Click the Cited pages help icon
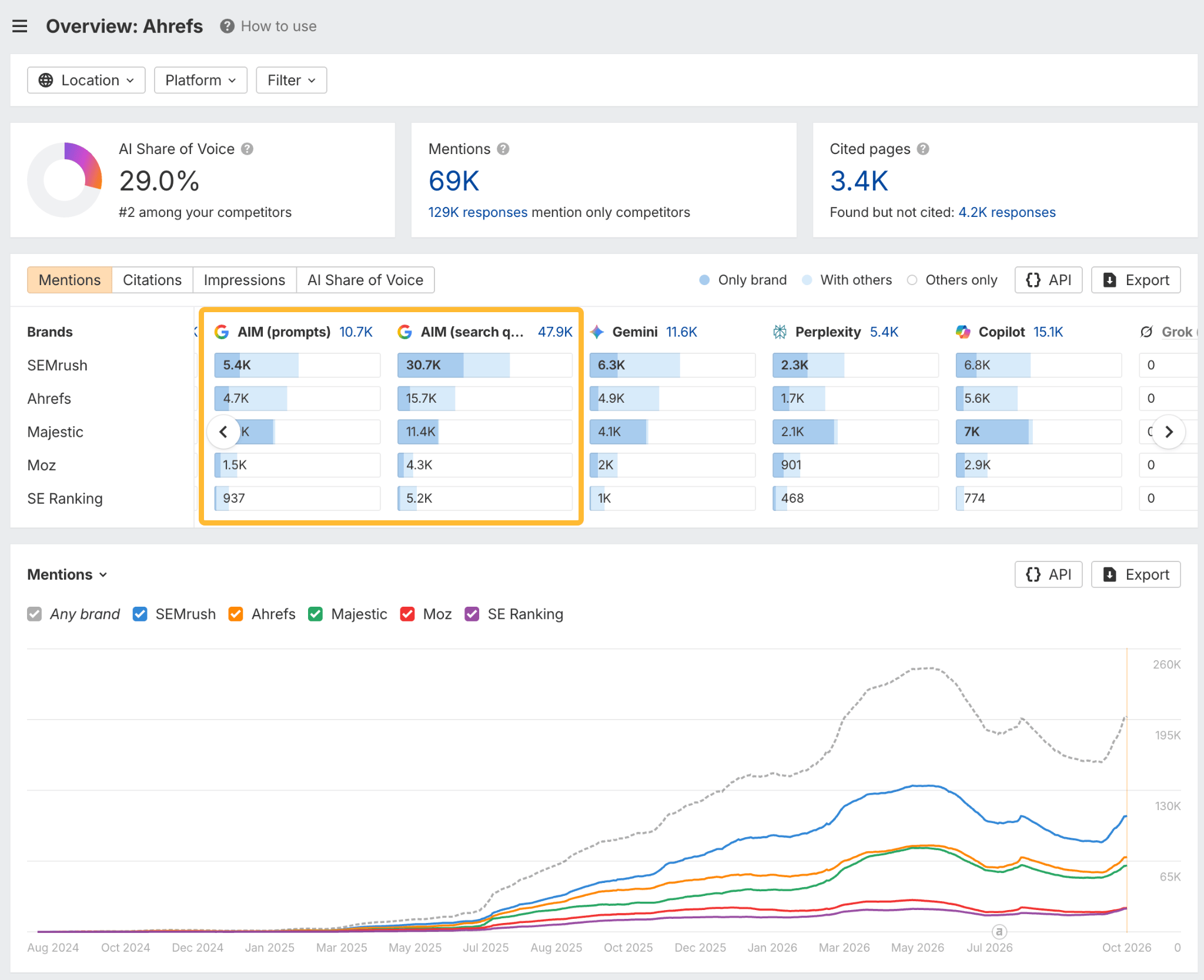Viewport: 1204px width, 980px height. point(923,149)
